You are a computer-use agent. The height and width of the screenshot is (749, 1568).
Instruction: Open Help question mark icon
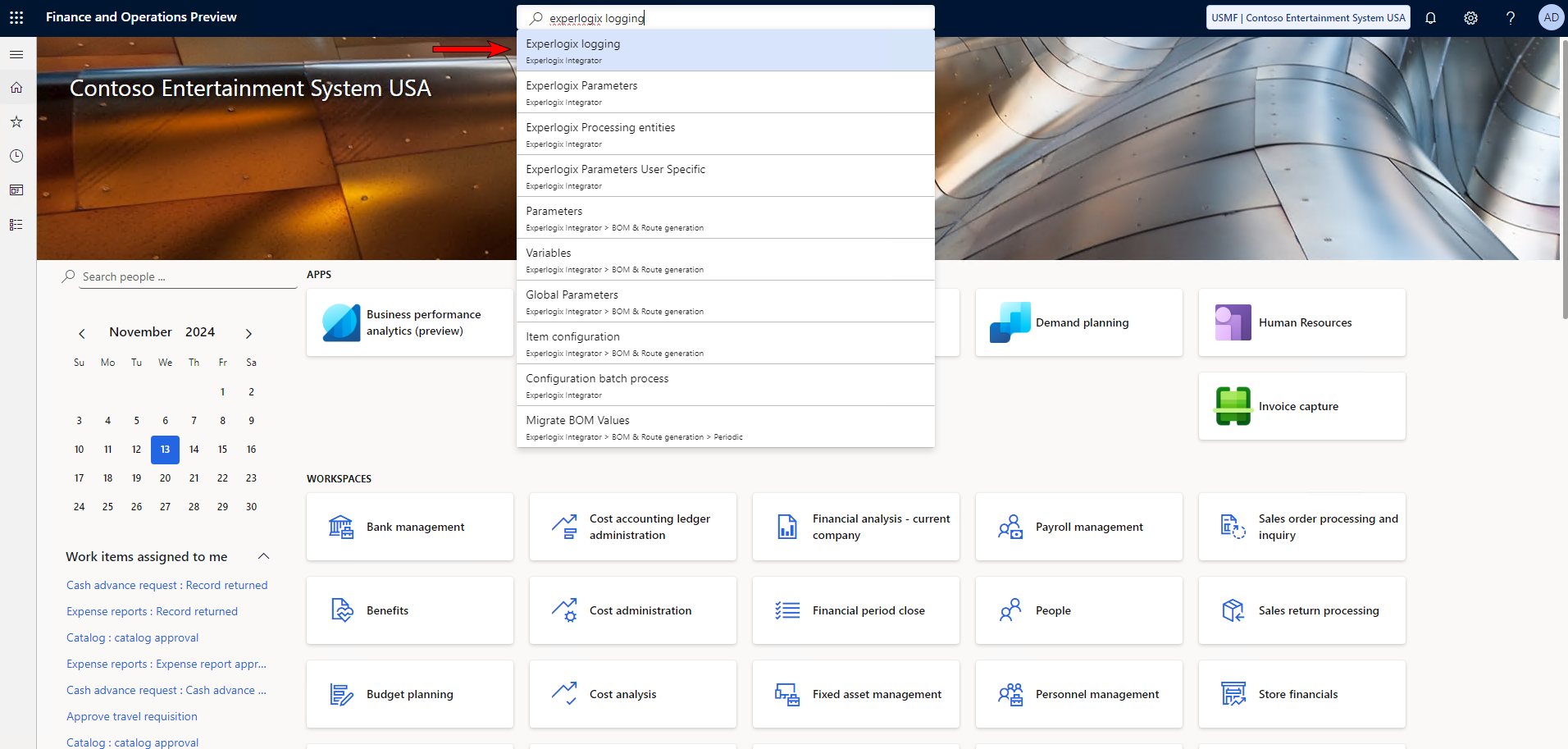pyautogui.click(x=1511, y=17)
